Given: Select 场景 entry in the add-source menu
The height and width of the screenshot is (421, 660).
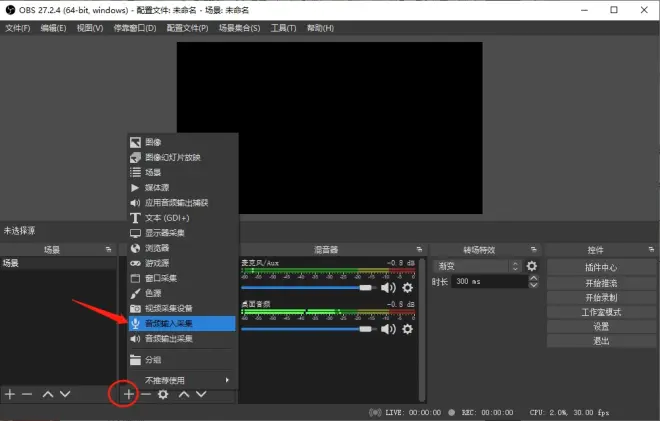Looking at the screenshot, I should click(182, 173).
